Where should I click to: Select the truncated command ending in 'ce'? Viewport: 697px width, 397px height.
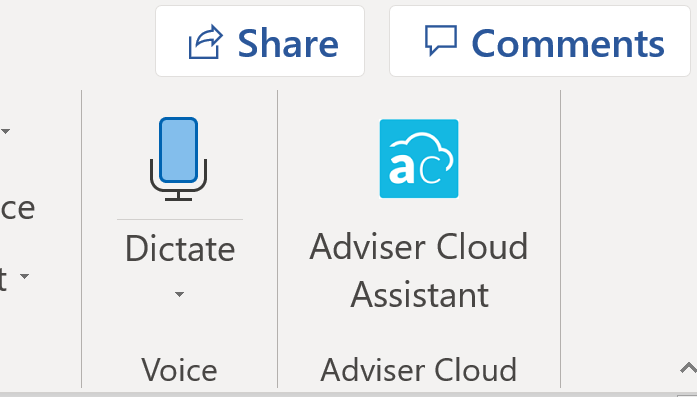pos(17,208)
